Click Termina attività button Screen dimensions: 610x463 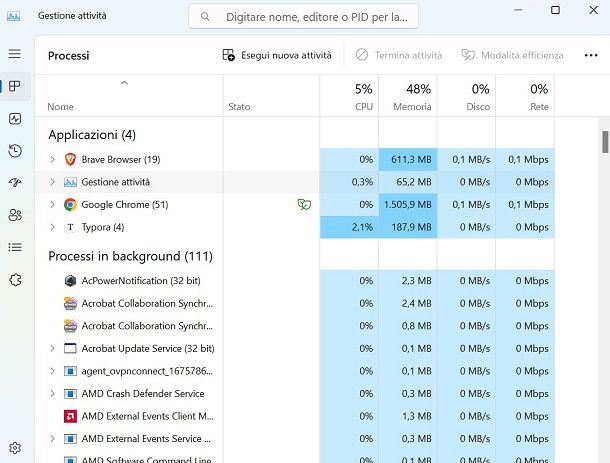tap(399, 55)
